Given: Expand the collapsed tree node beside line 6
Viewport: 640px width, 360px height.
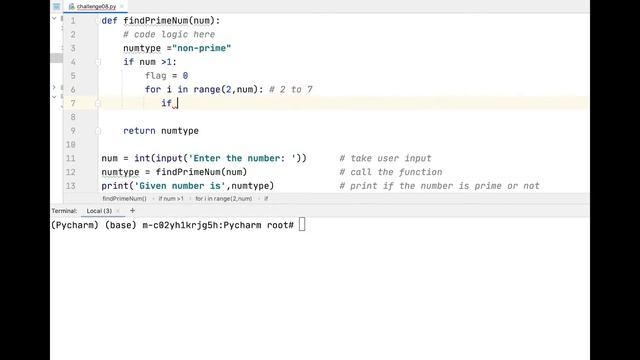Looking at the screenshot, I should click(x=54, y=87).
